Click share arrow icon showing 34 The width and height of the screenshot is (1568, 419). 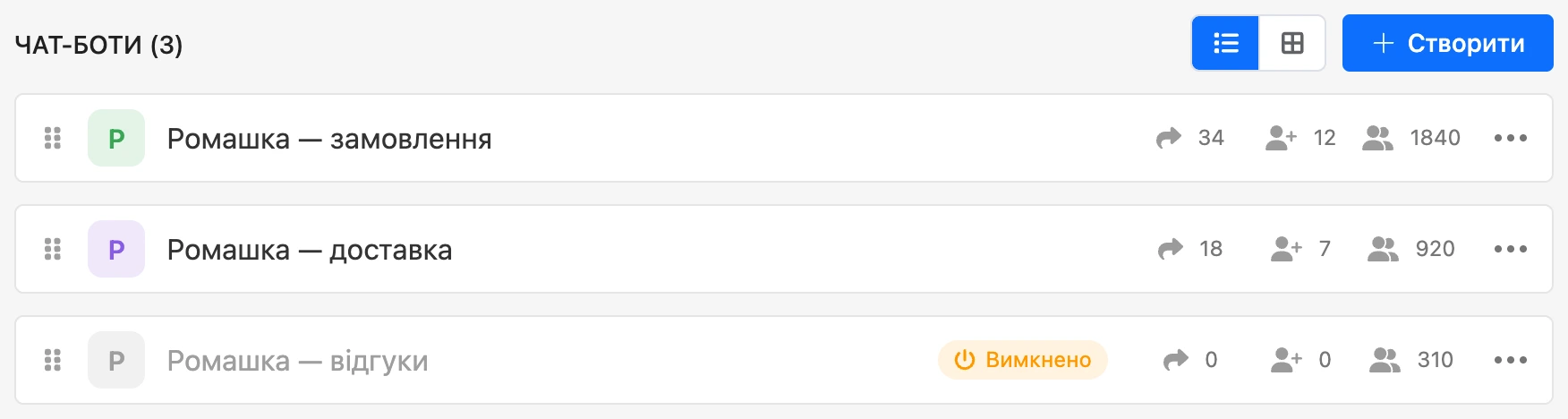(x=1169, y=138)
